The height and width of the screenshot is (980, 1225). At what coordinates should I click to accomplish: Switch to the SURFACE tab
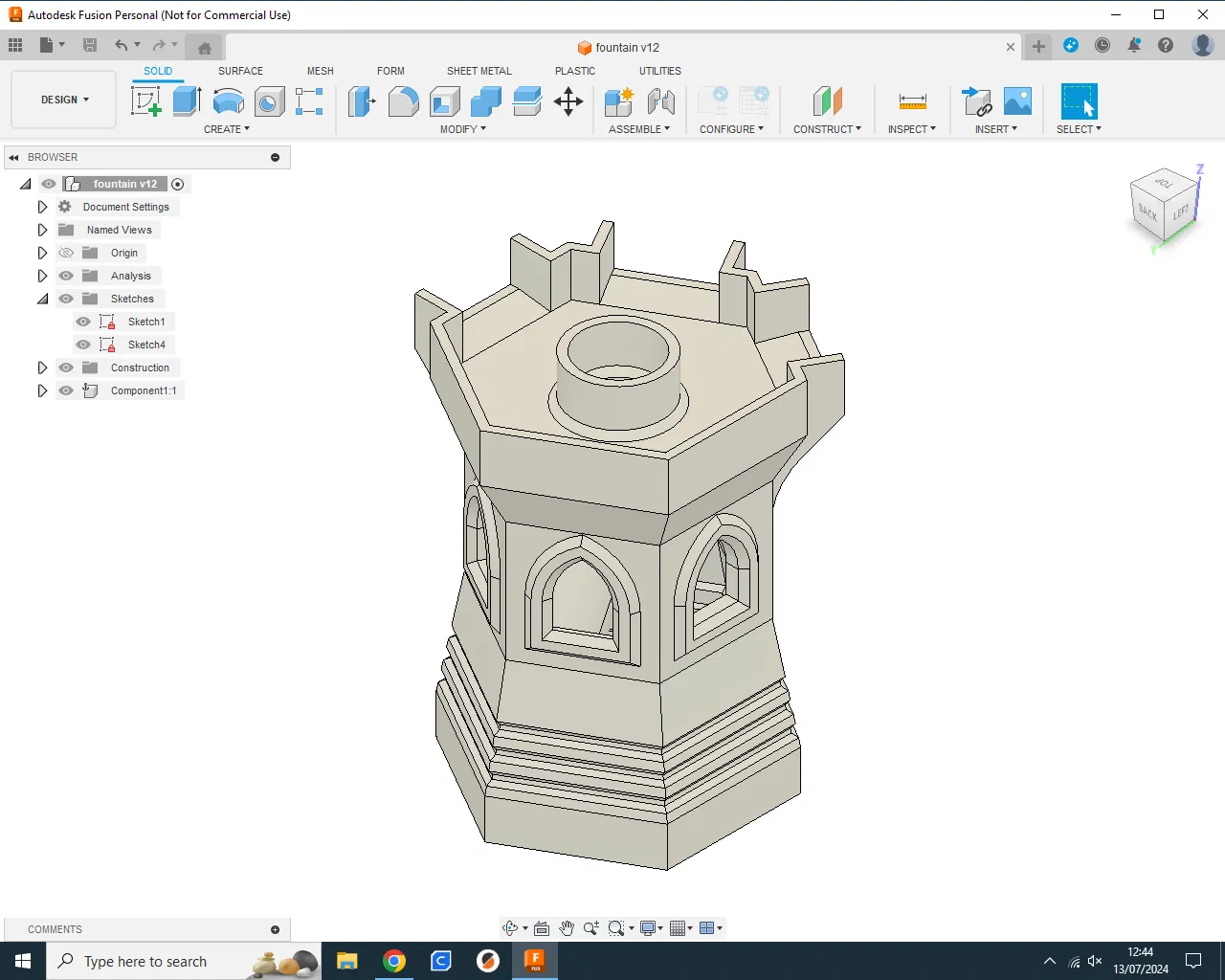click(240, 71)
